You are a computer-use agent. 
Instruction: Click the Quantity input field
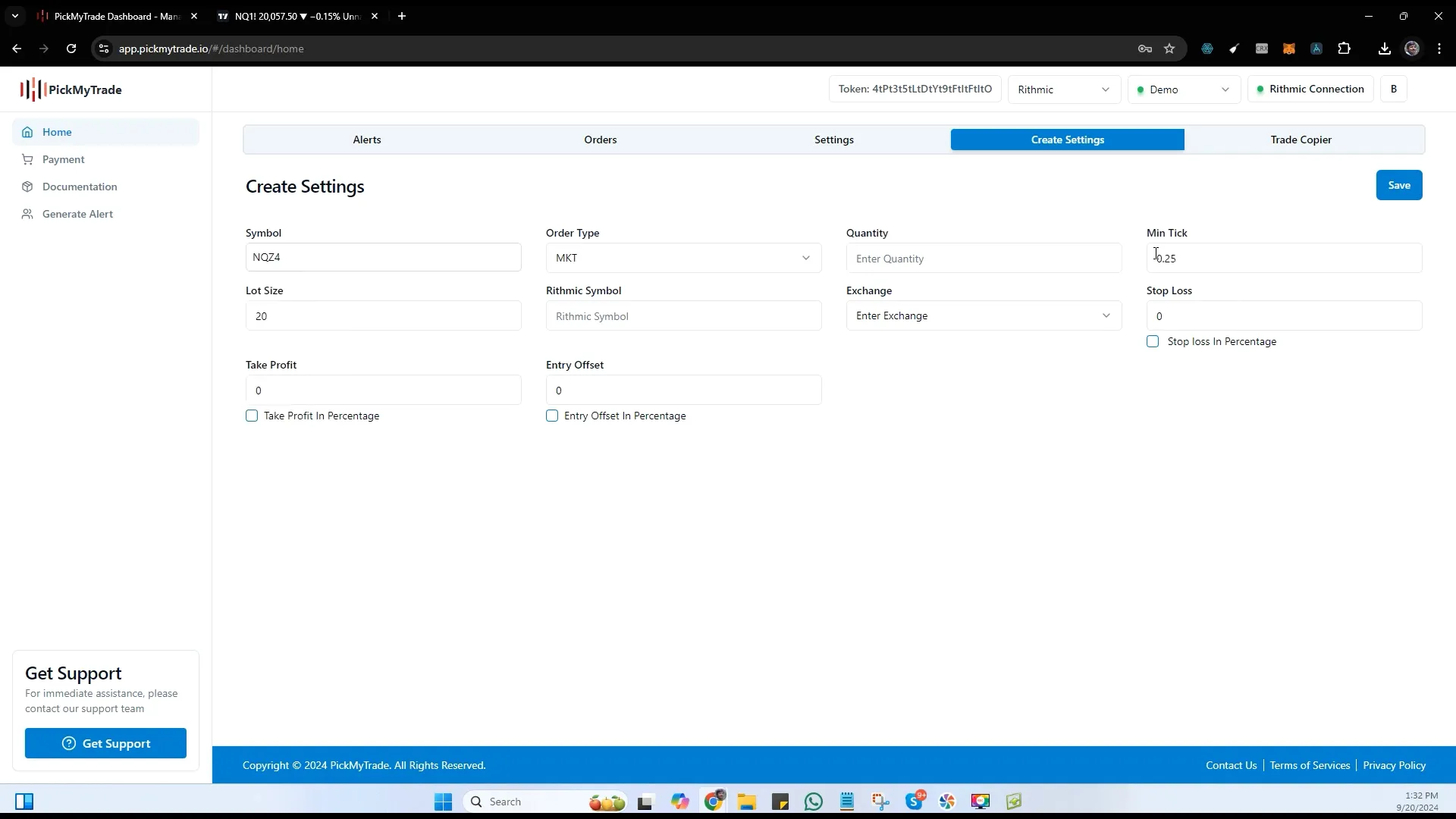(984, 258)
